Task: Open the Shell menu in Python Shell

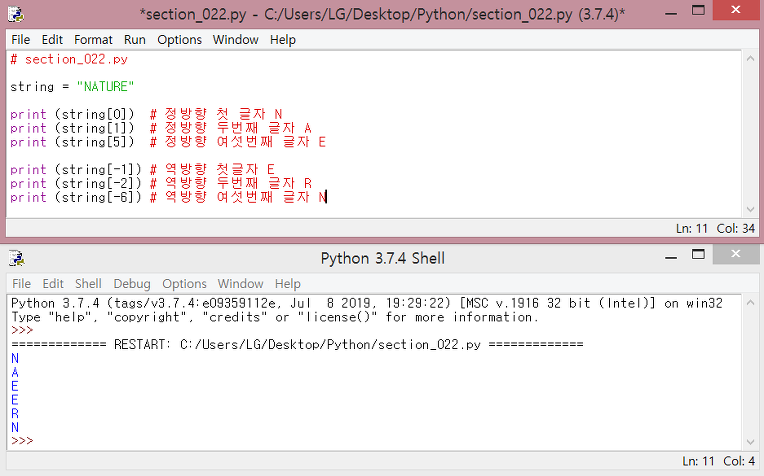Action: pyautogui.click(x=88, y=284)
